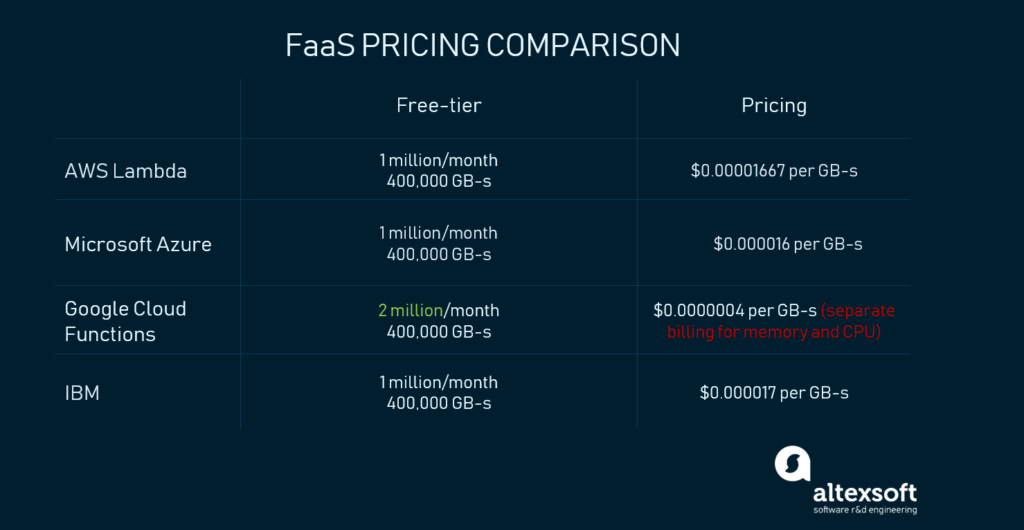The image size is (1024, 530).
Task: Click IBM's 1 million/month free-tier text
Action: [x=438, y=383]
